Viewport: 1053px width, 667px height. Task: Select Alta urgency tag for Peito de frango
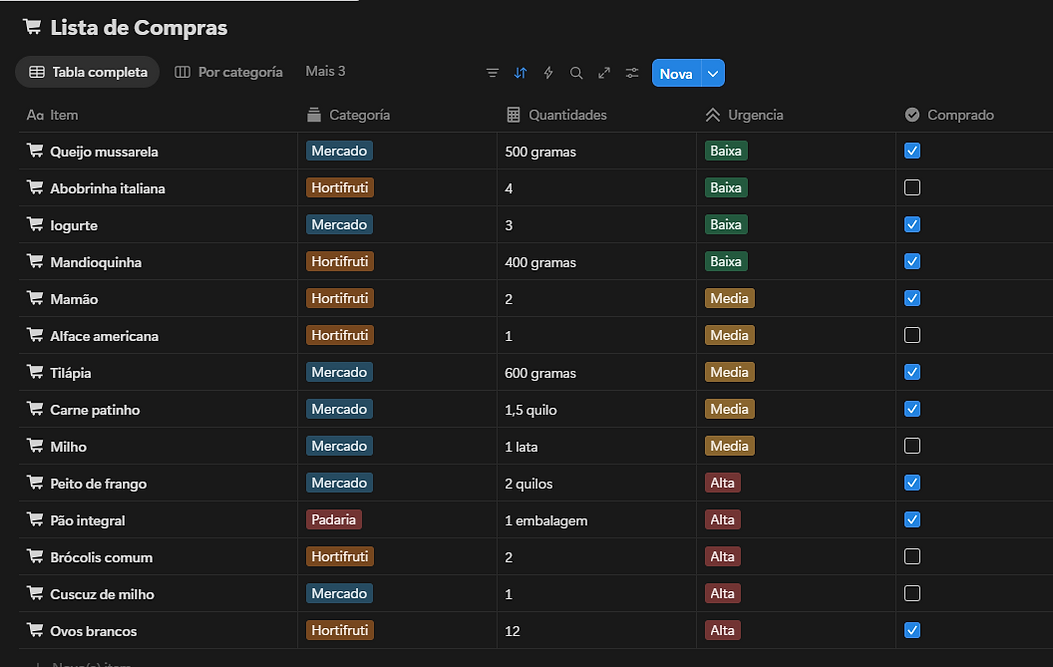tap(723, 483)
